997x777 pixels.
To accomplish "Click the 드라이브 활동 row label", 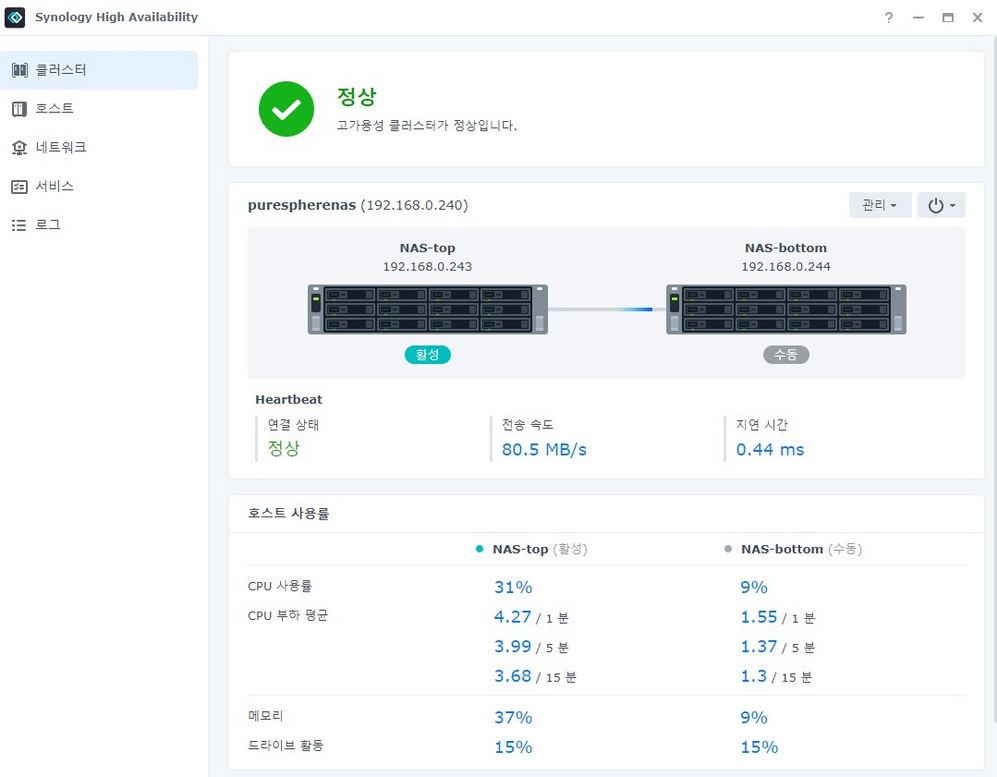I will (285, 745).
